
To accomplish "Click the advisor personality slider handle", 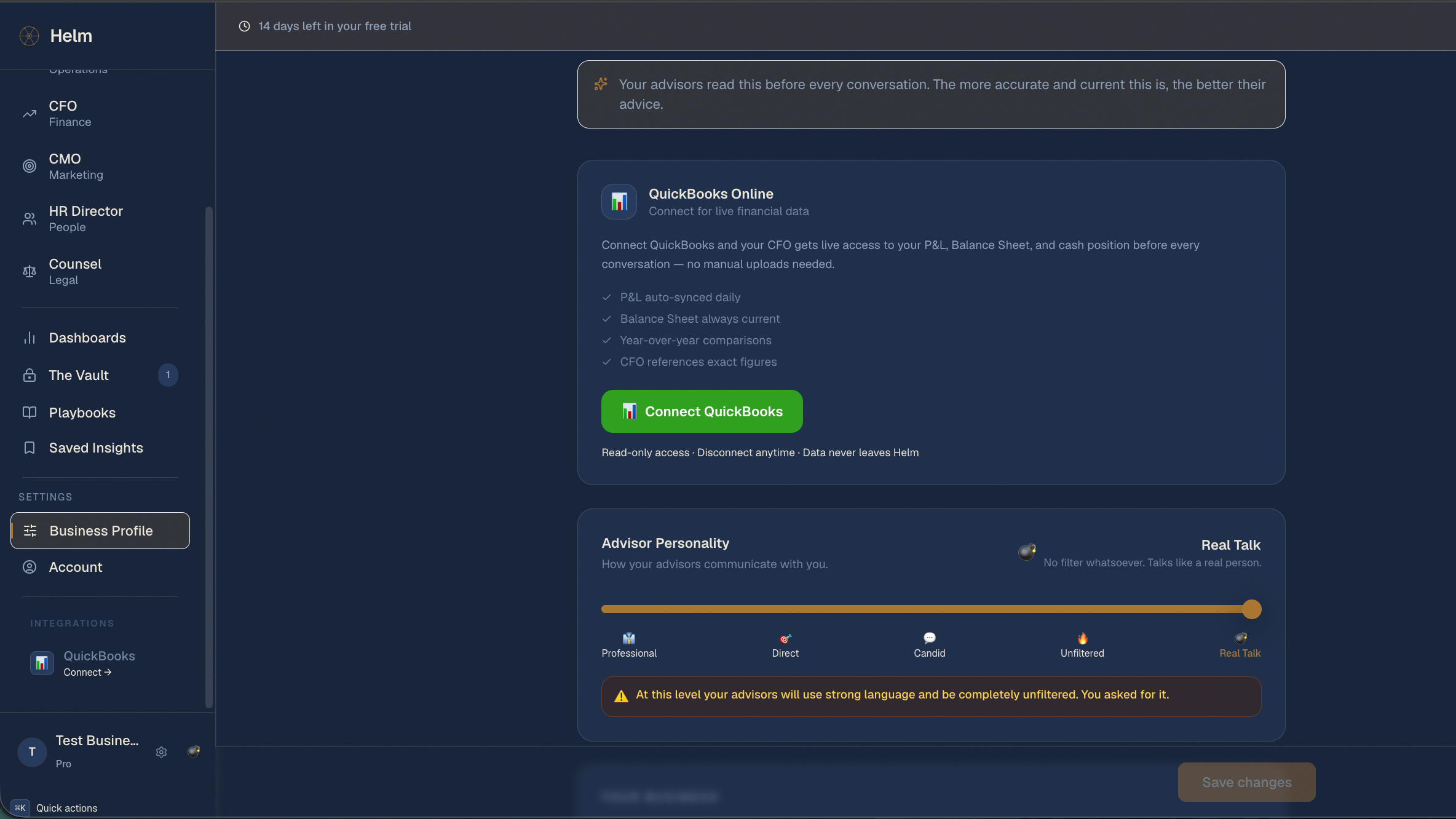I will click(1251, 609).
